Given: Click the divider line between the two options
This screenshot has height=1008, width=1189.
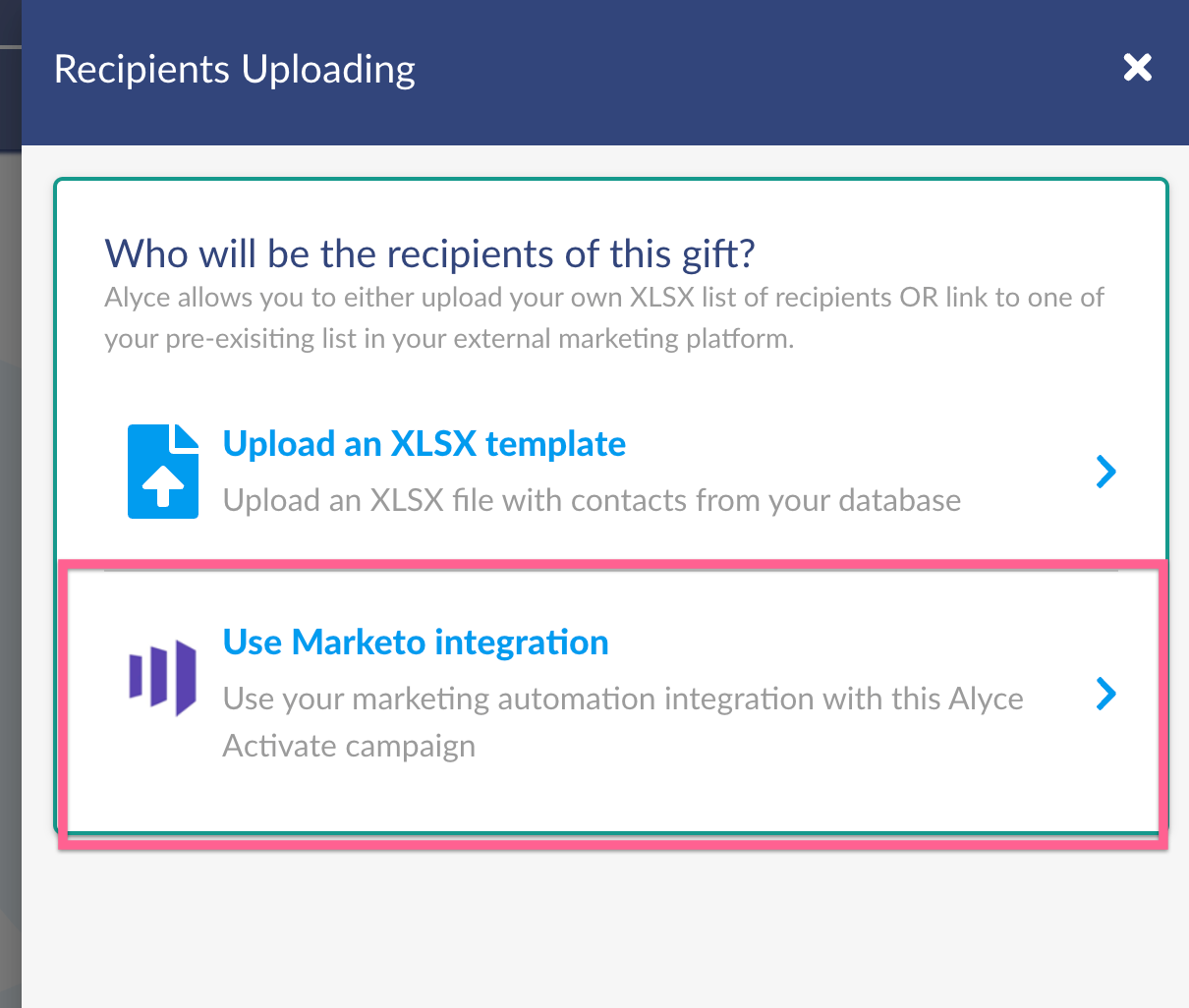Looking at the screenshot, I should 611,569.
